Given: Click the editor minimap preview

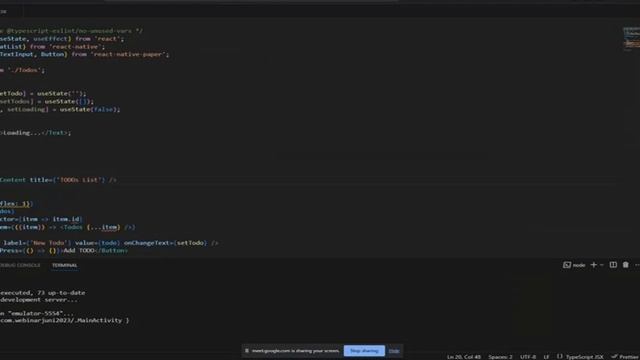Looking at the screenshot, I should [x=631, y=39].
